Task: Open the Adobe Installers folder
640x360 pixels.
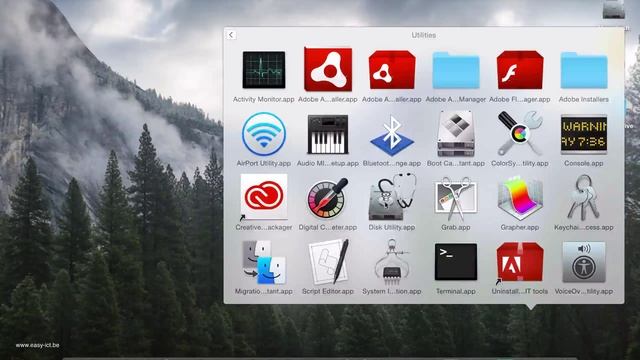Action: [x=584, y=70]
